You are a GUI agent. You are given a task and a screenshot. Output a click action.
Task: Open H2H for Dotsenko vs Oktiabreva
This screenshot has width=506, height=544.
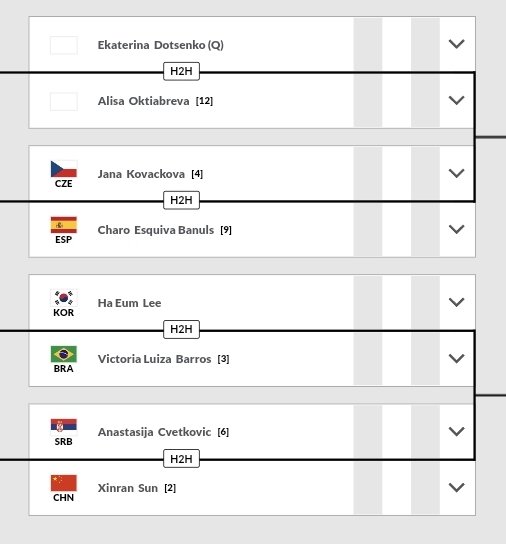click(181, 71)
